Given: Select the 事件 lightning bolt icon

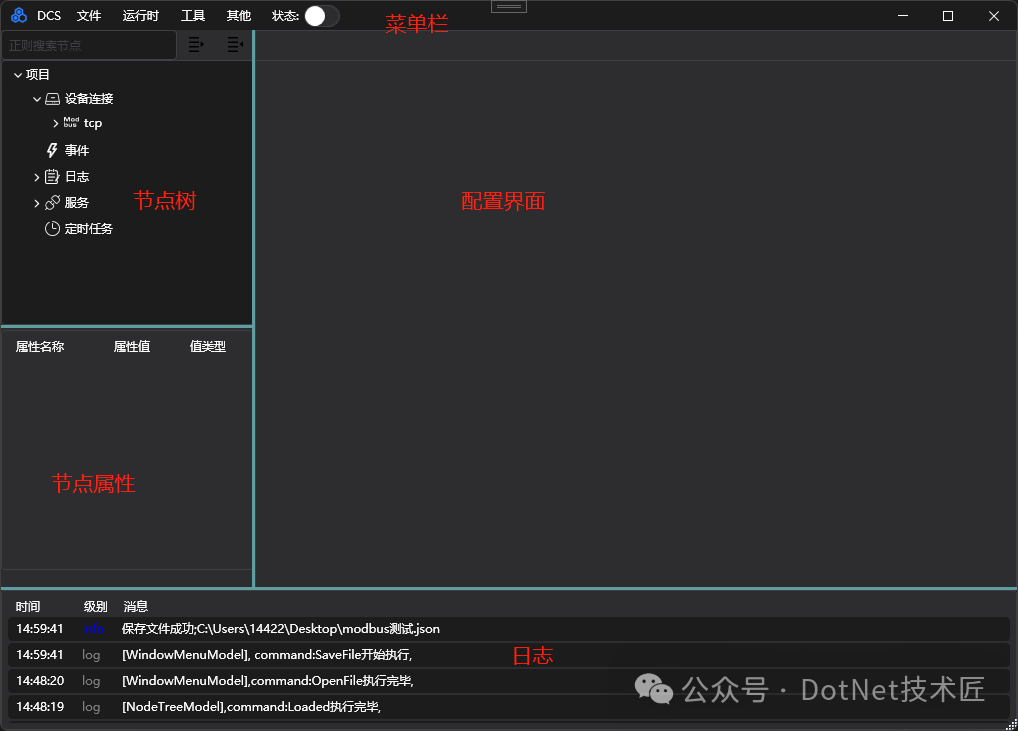Looking at the screenshot, I should click(x=52, y=150).
